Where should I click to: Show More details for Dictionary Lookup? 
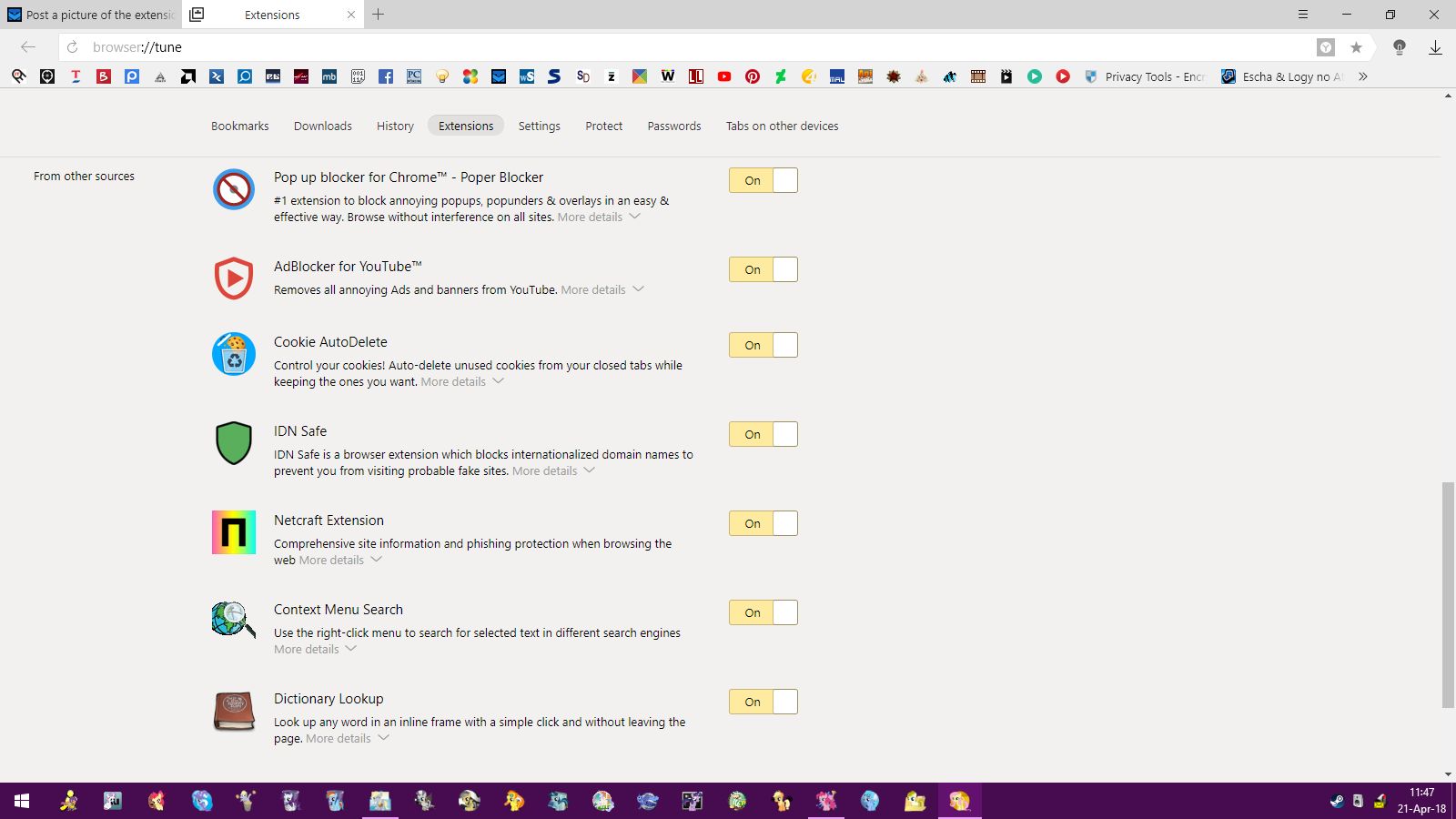pyautogui.click(x=348, y=739)
